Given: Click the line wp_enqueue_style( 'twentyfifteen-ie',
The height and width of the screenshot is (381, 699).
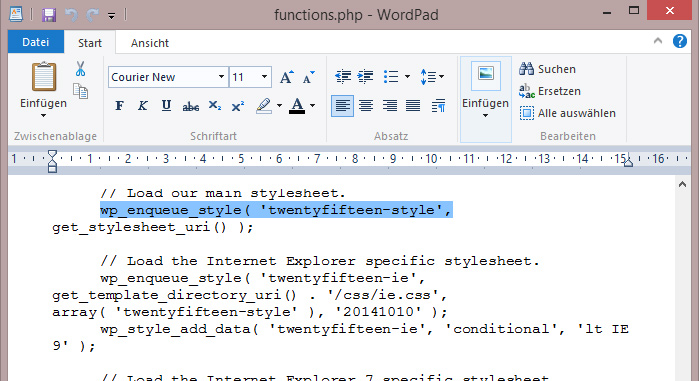Looking at the screenshot, I should tap(263, 278).
